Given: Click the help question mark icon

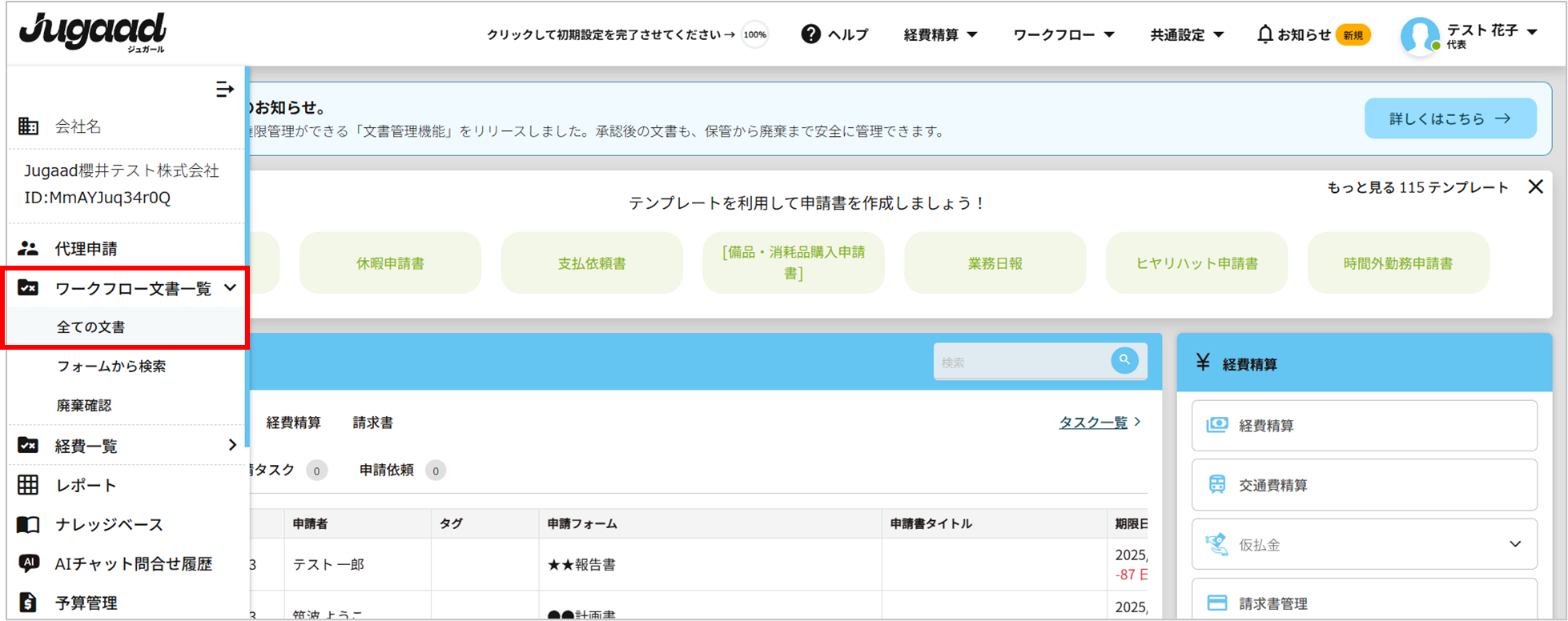Looking at the screenshot, I should (x=810, y=34).
